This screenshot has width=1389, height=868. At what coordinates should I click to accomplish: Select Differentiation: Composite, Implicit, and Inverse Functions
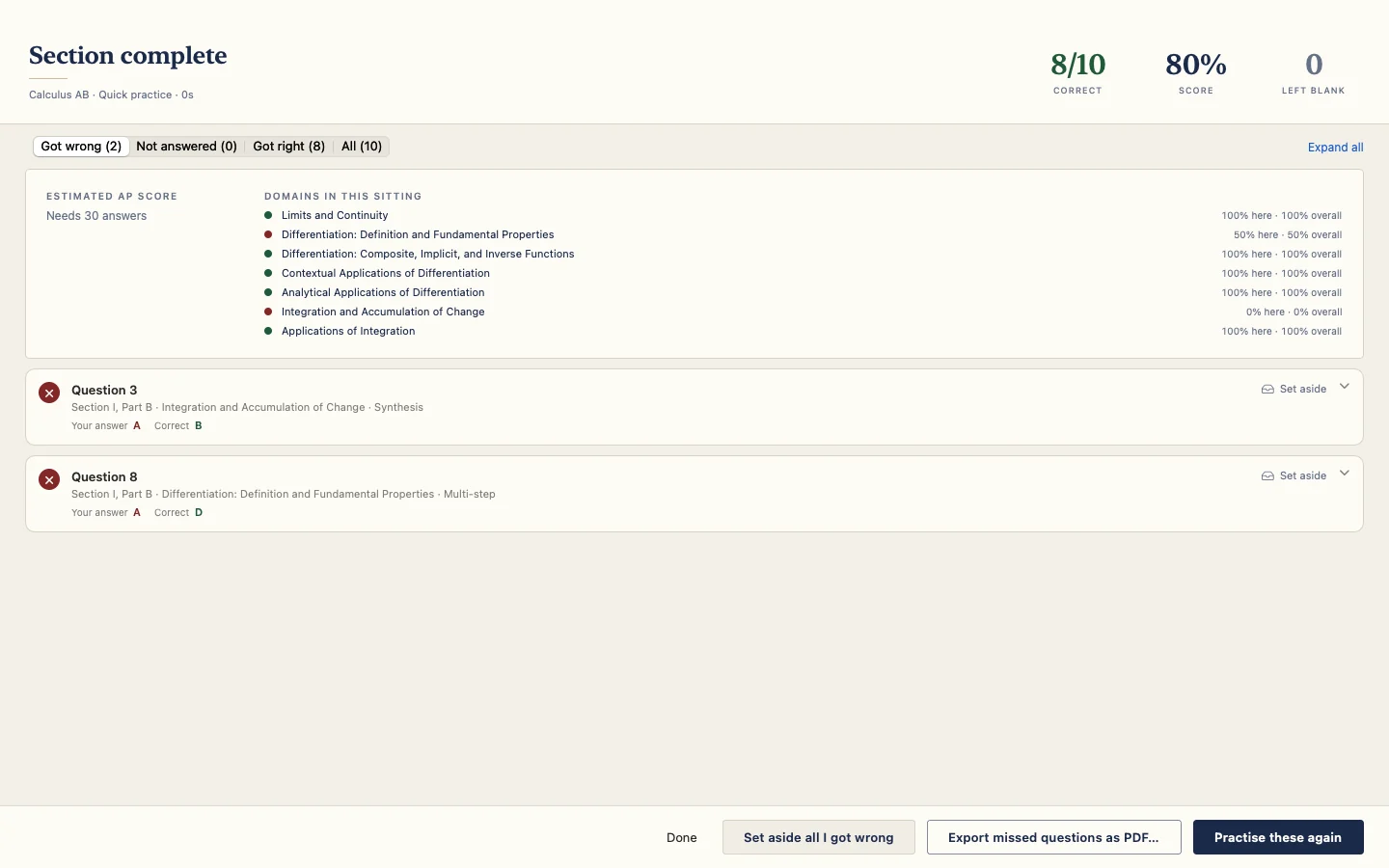[803, 255]
